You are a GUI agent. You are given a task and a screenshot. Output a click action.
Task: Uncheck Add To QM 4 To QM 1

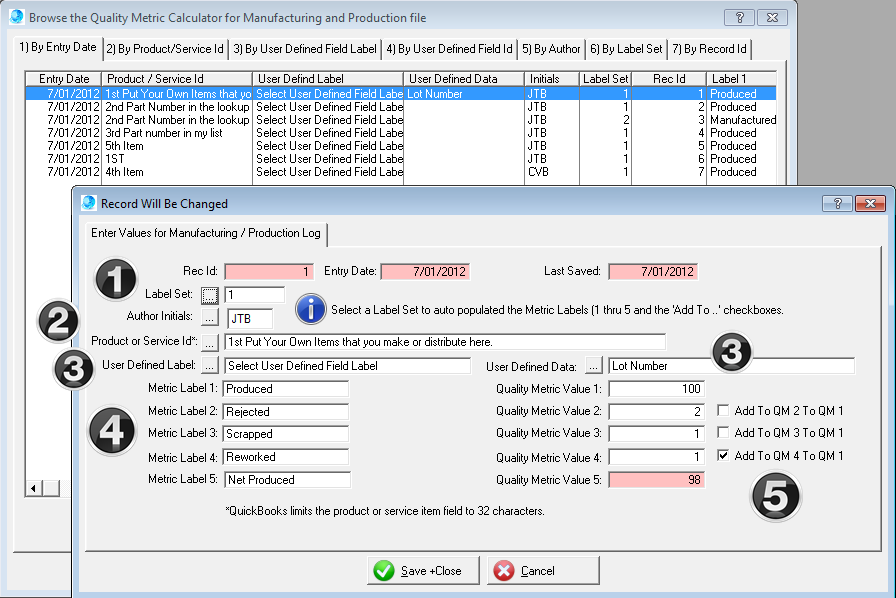(x=724, y=456)
